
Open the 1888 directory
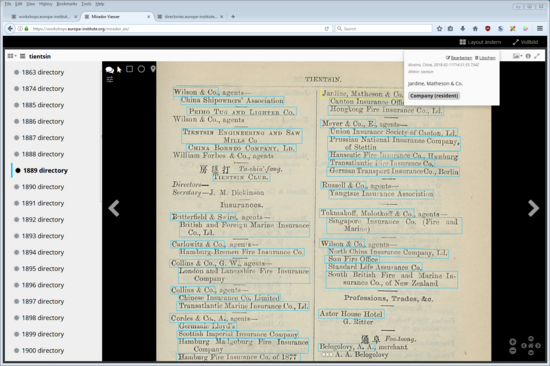(43, 154)
